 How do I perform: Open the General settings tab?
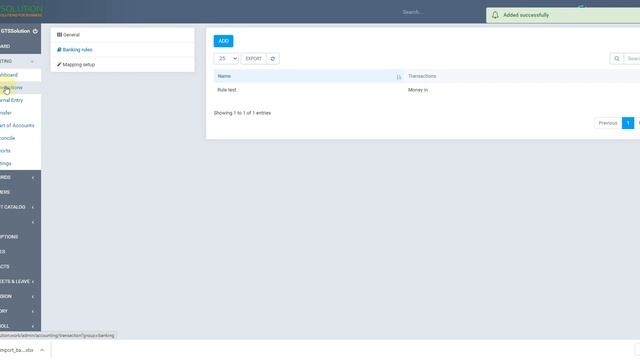122,35
